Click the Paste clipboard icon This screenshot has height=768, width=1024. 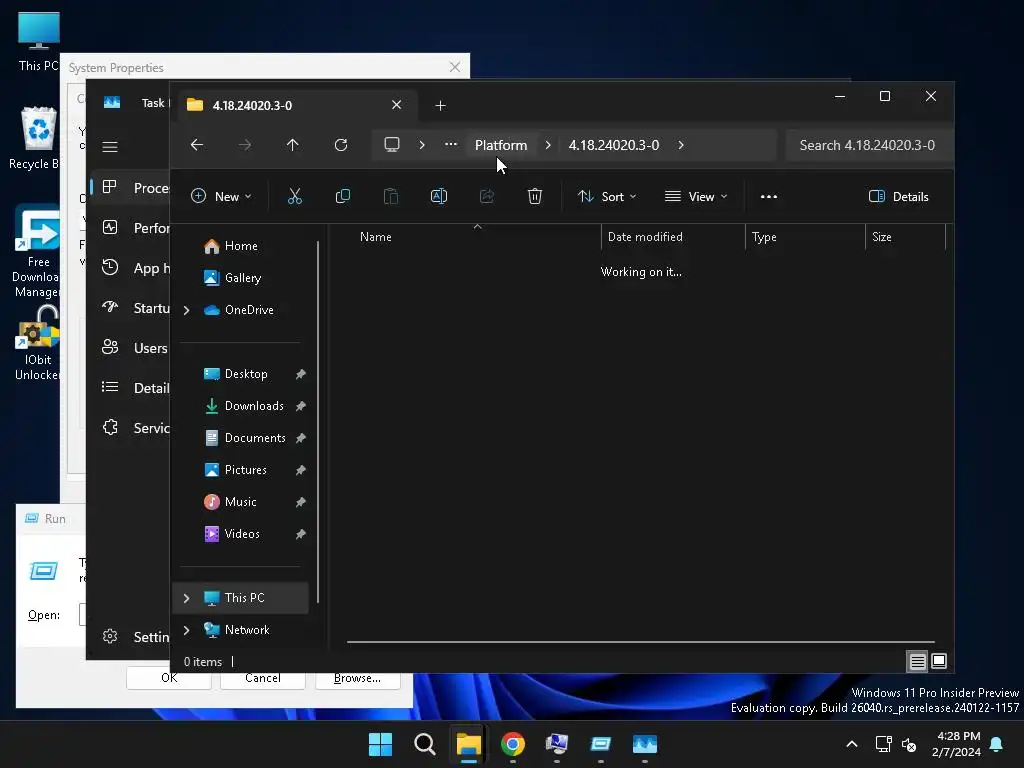tap(391, 196)
